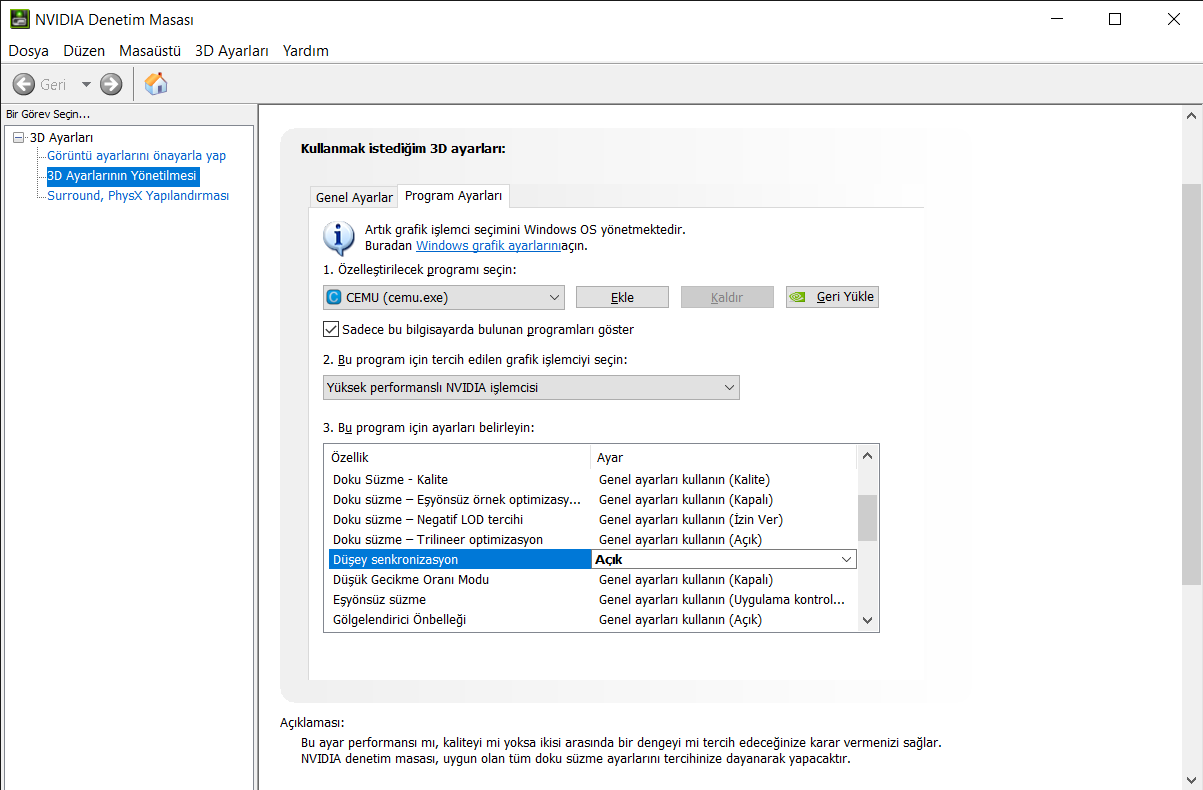The image size is (1203, 790).
Task: Switch to the Genel Ayarlar tab
Action: (x=354, y=197)
